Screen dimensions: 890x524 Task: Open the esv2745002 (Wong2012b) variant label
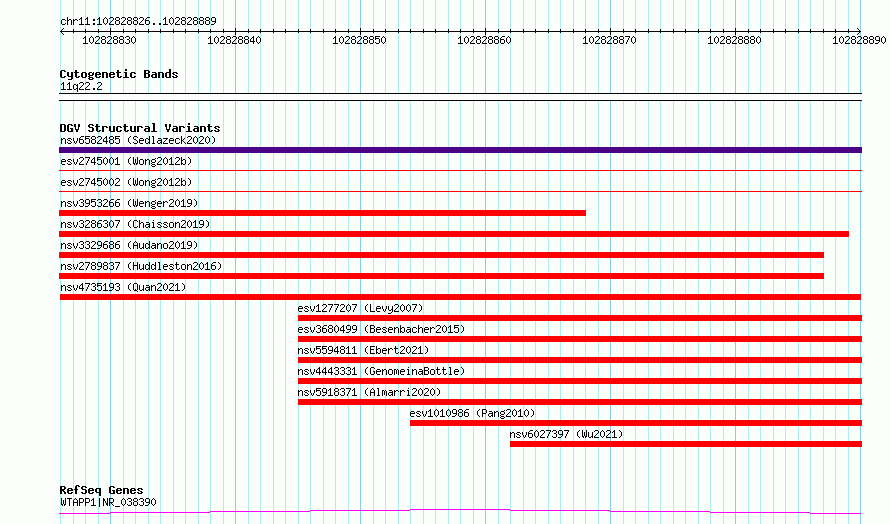pyautogui.click(x=126, y=182)
